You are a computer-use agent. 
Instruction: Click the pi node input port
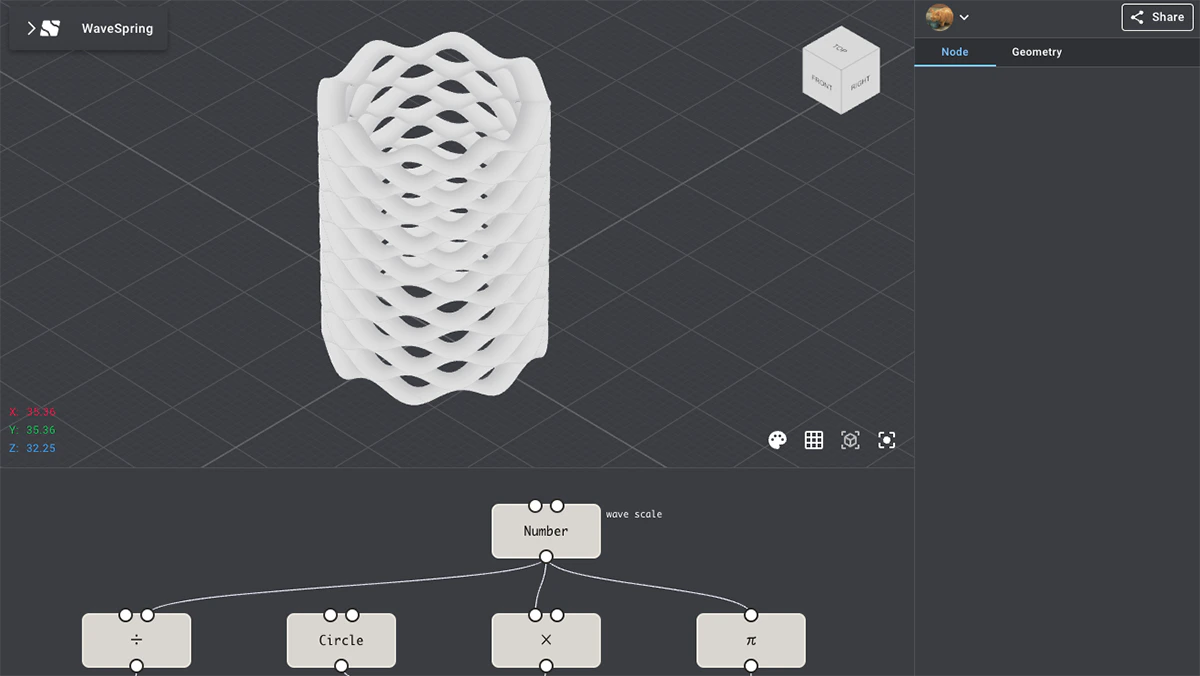(751, 615)
